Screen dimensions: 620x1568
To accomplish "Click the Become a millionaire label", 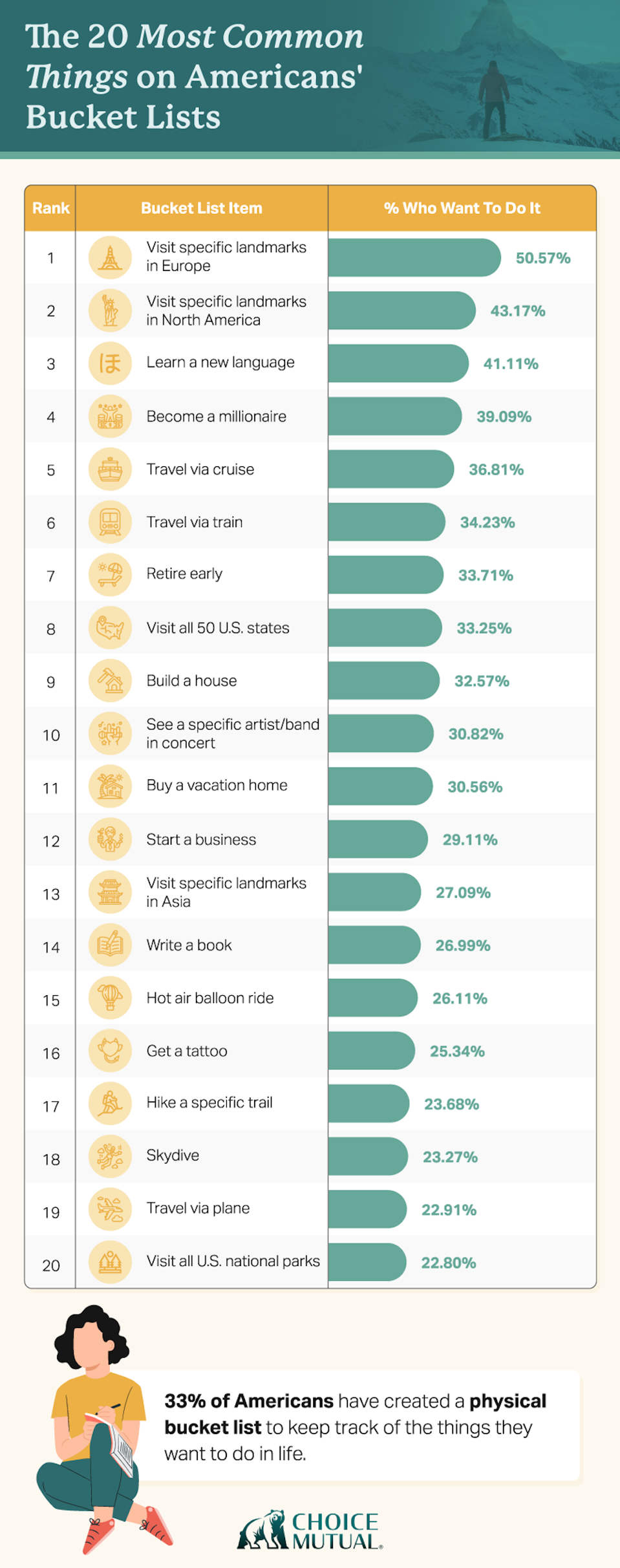I will coord(216,416).
